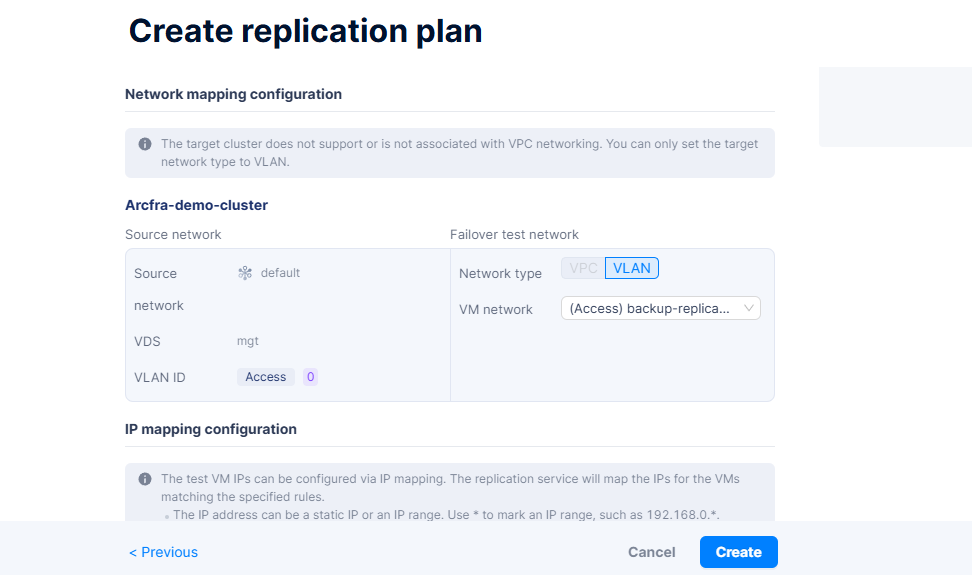
Task: Click the Create replication plan title
Action: 305,31
